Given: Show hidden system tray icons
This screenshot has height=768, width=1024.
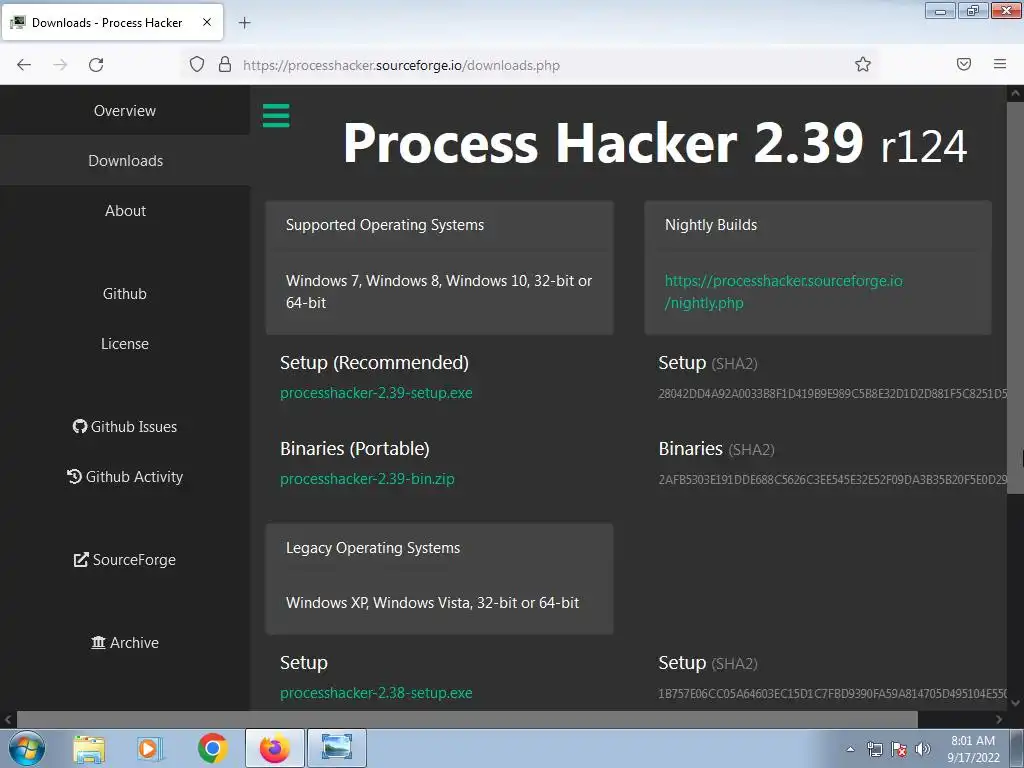Looking at the screenshot, I should tap(850, 749).
